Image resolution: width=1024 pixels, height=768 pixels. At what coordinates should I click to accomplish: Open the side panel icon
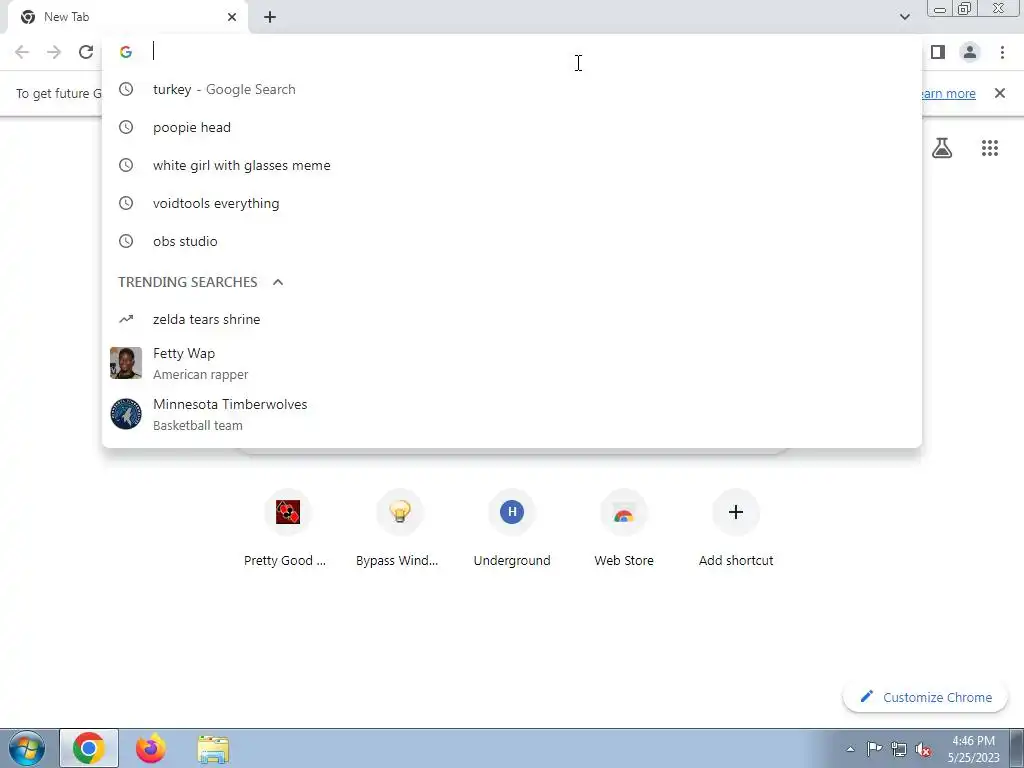coord(938,52)
